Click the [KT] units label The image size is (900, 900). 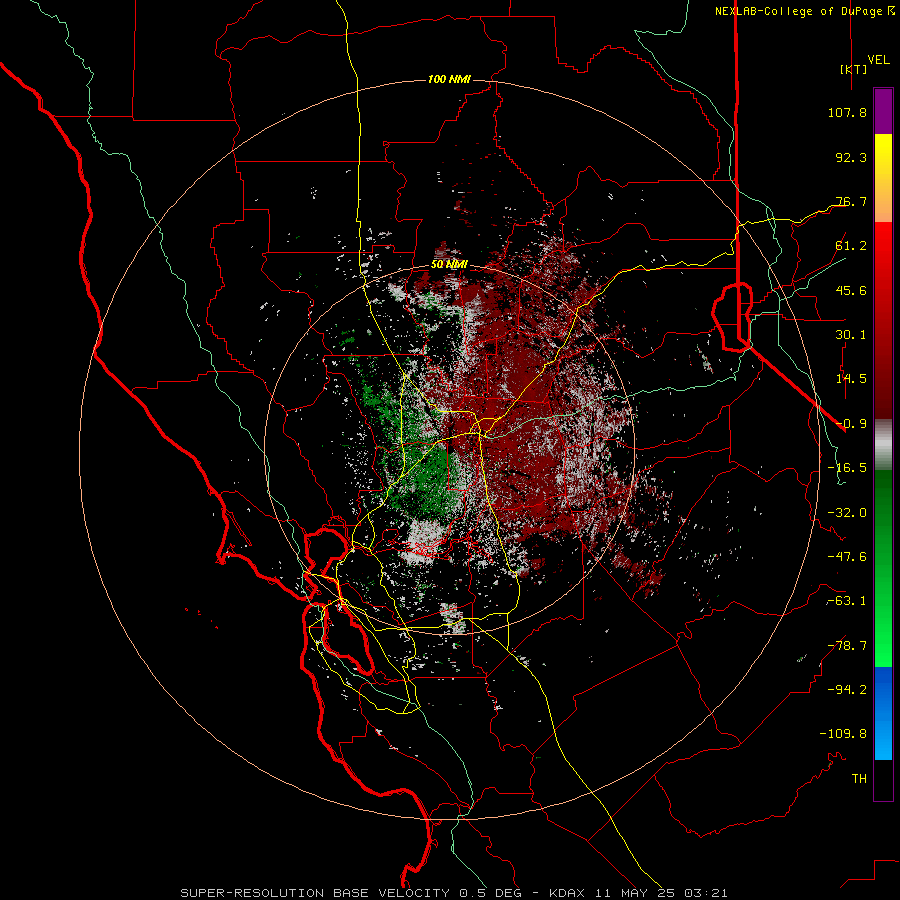click(854, 69)
